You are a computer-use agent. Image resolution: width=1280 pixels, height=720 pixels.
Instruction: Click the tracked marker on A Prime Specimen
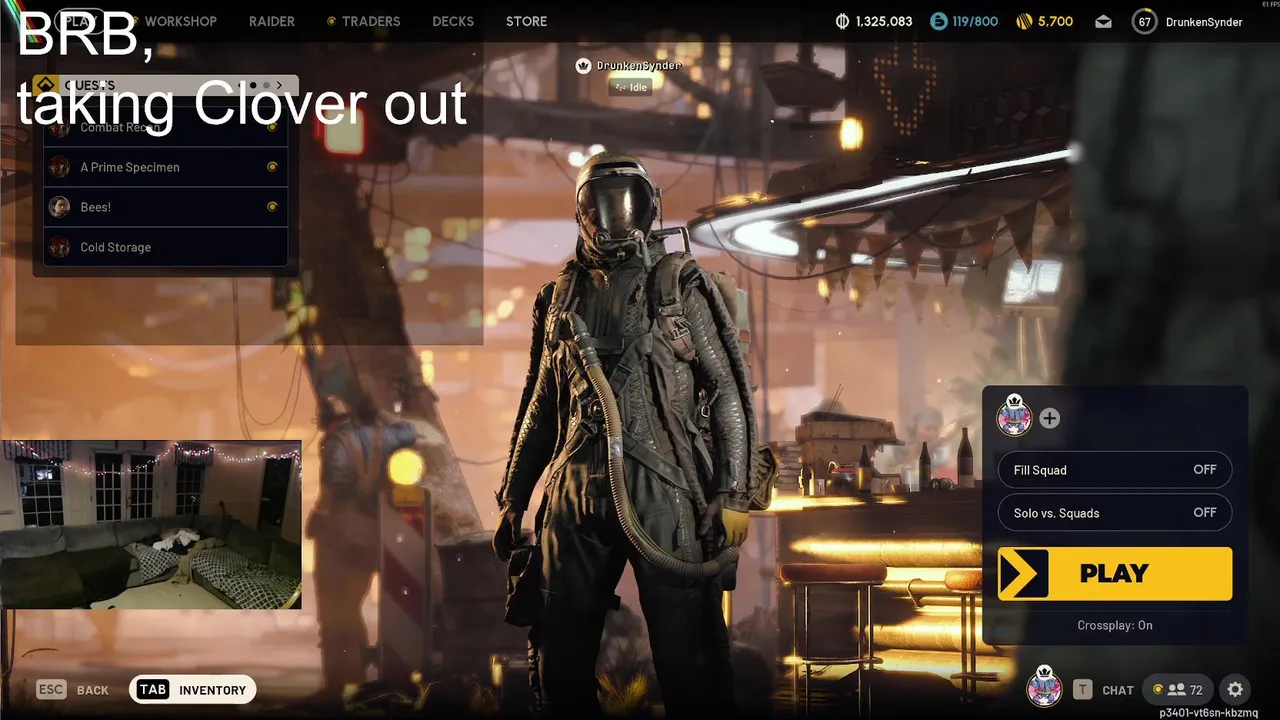pyautogui.click(x=272, y=167)
